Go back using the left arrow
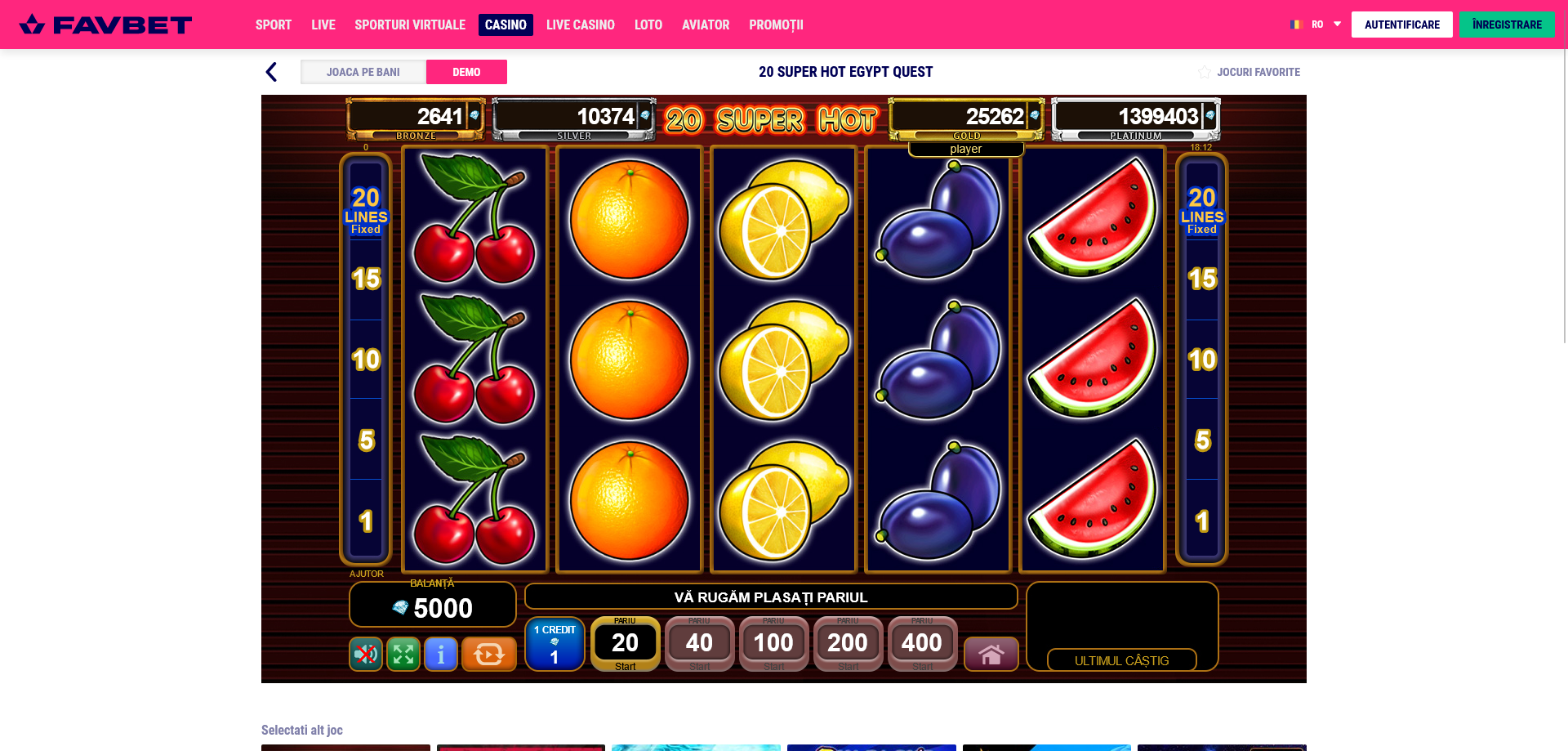1568x751 pixels. coord(271,72)
